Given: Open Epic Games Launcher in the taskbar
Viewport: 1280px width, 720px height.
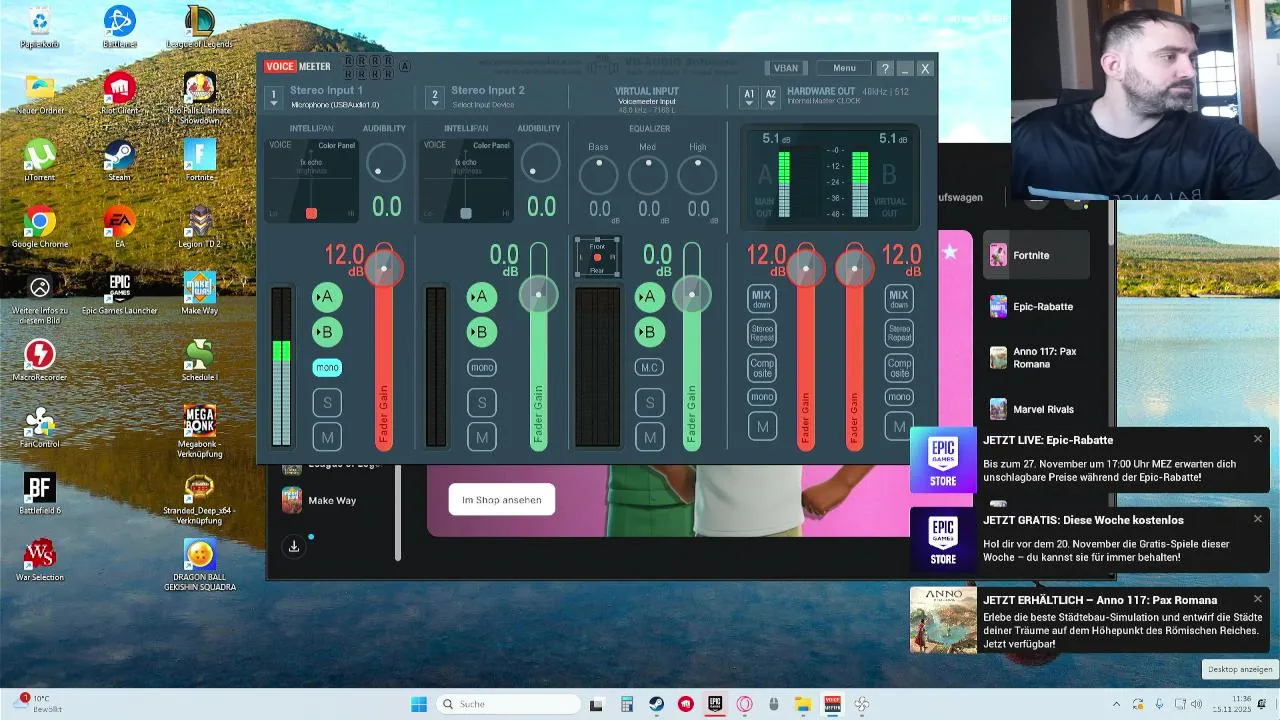Looking at the screenshot, I should click(x=715, y=704).
